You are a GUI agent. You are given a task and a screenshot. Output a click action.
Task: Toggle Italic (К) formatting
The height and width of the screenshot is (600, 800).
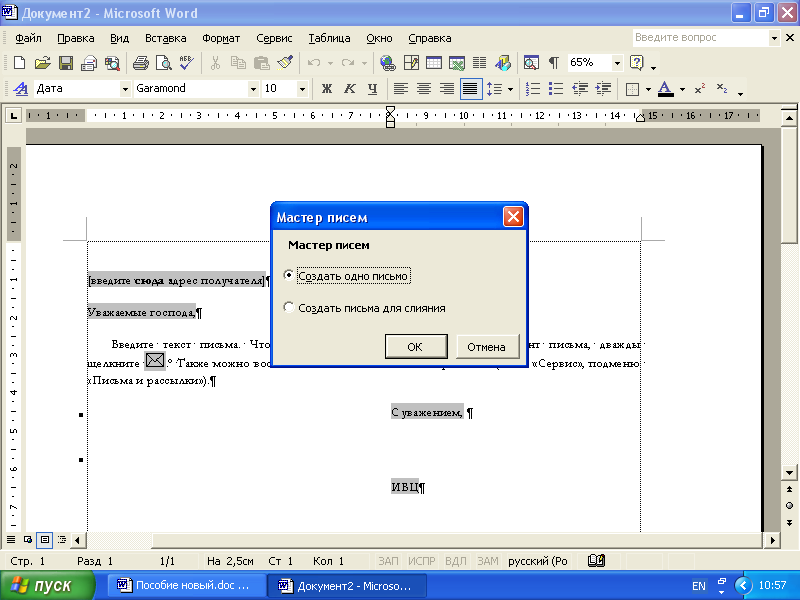349,89
